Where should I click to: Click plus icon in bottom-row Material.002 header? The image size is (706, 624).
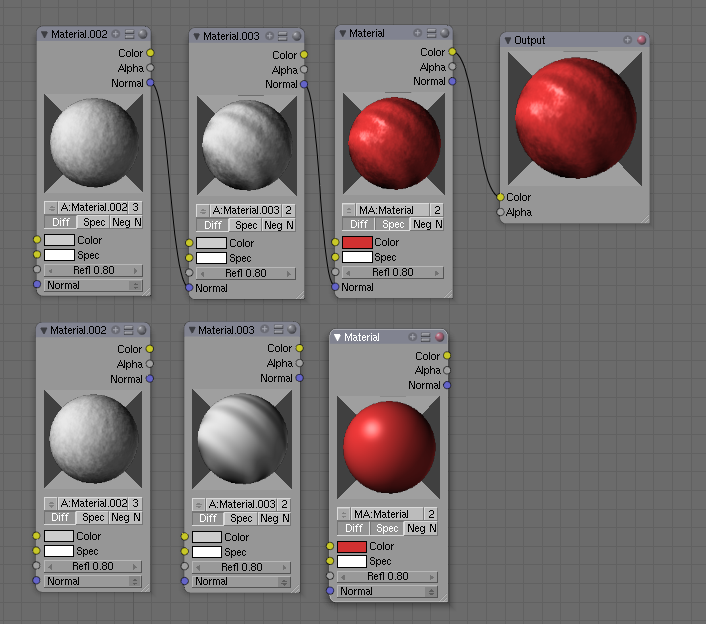tap(115, 330)
